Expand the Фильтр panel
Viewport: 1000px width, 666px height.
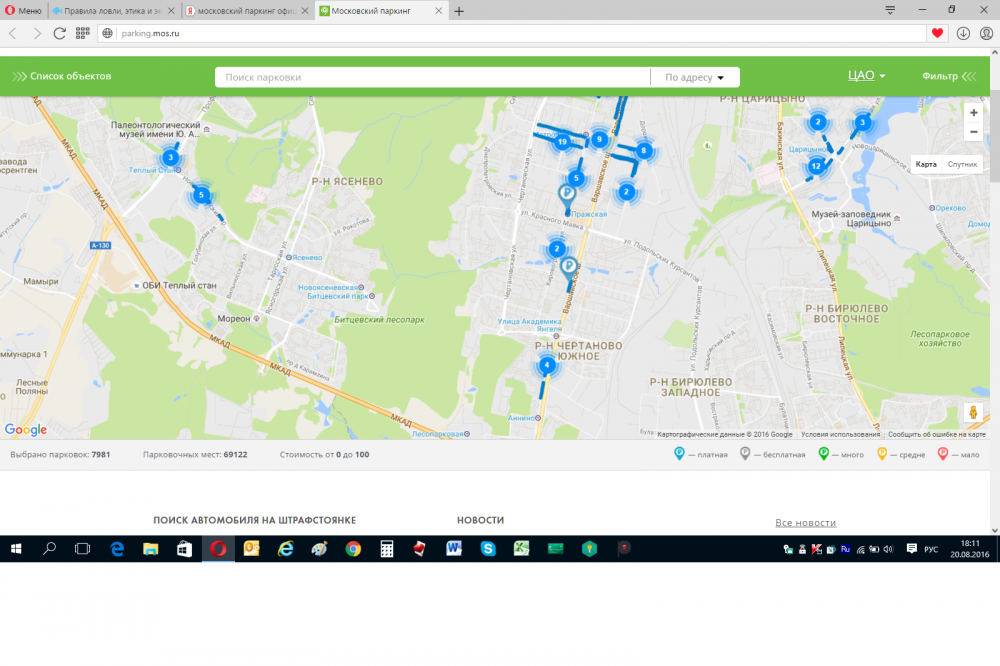click(946, 76)
